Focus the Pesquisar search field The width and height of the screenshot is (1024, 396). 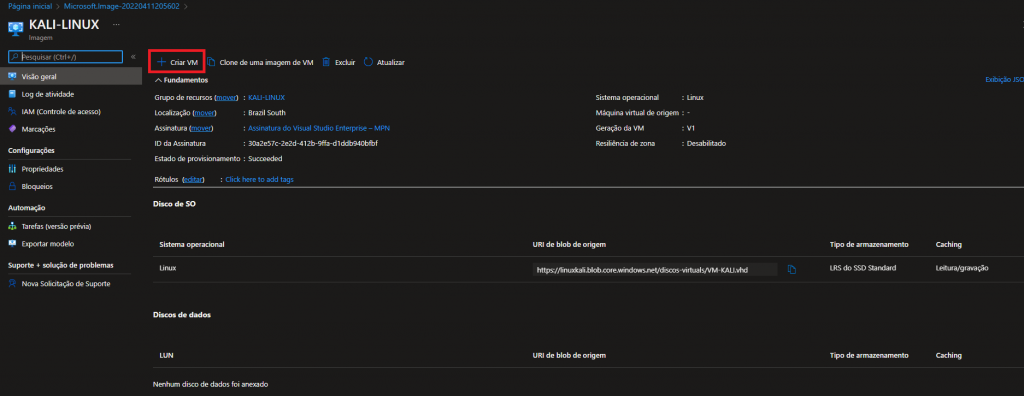pyautogui.click(x=65, y=57)
